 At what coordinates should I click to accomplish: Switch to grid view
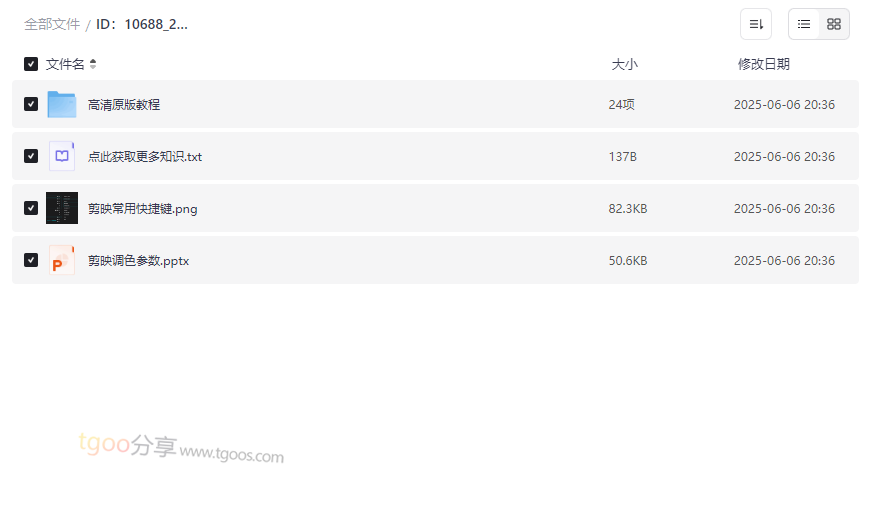[x=834, y=24]
